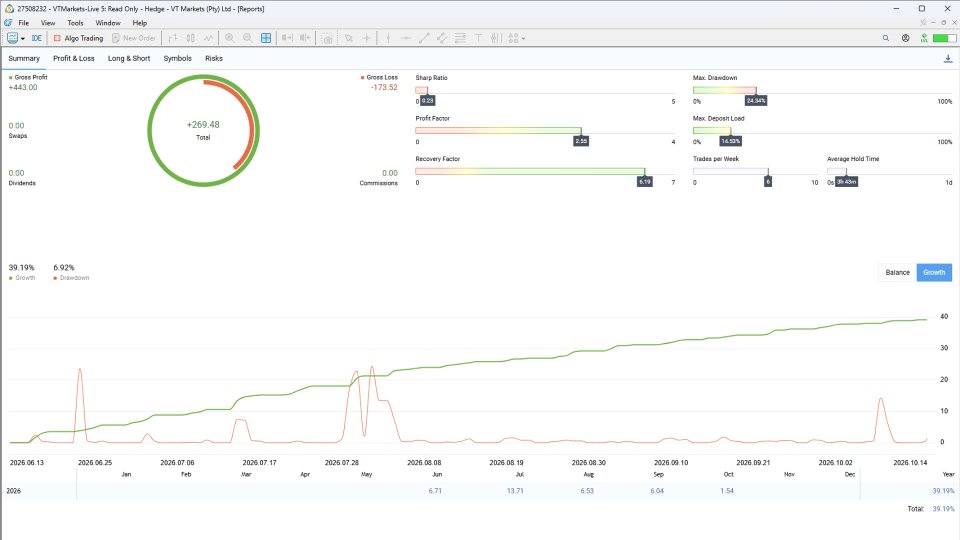The width and height of the screenshot is (960, 540).
Task: Click the Jul 13.71 monthly cell
Action: pyautogui.click(x=515, y=491)
